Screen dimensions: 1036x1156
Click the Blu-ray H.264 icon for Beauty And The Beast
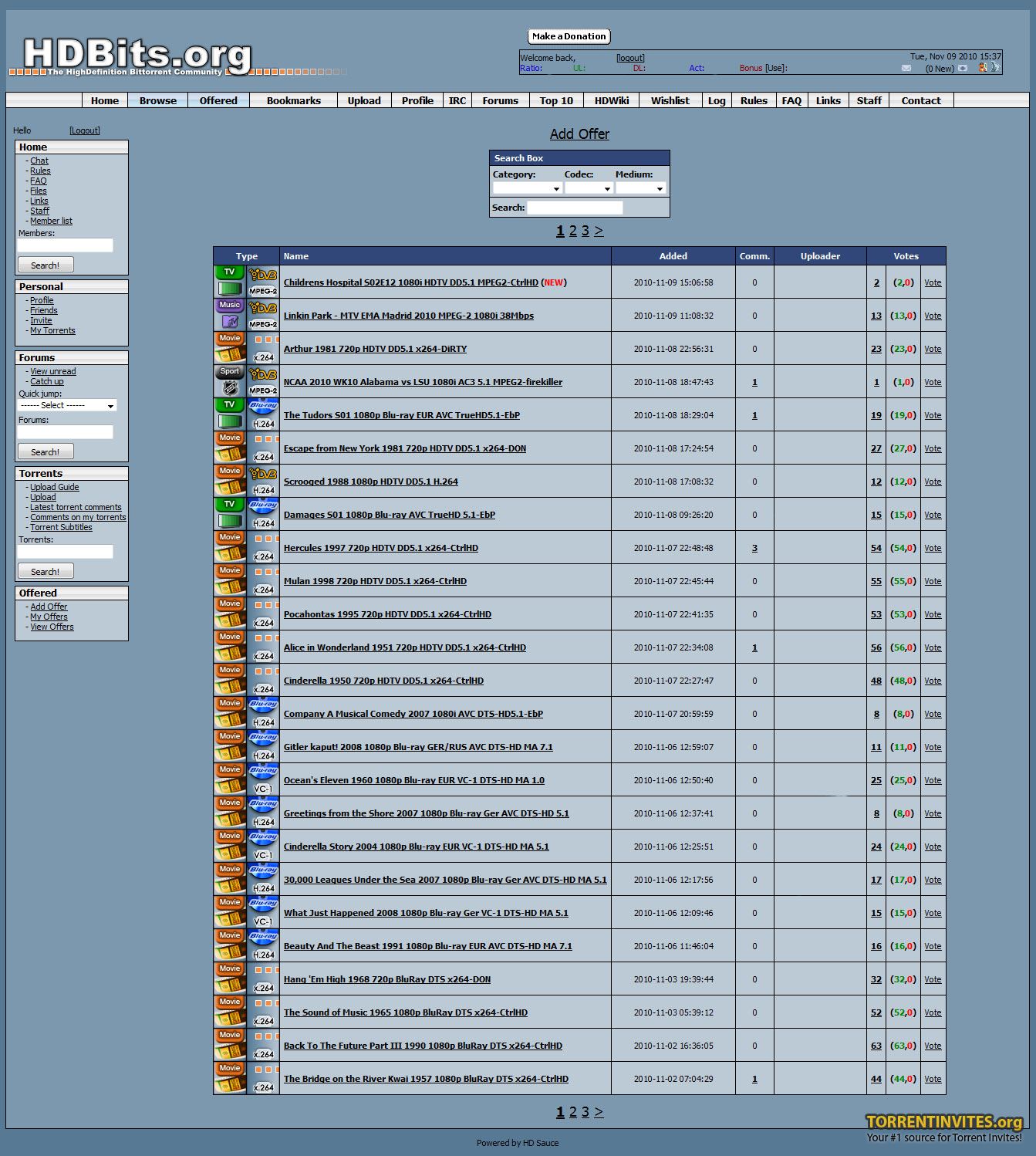263,945
